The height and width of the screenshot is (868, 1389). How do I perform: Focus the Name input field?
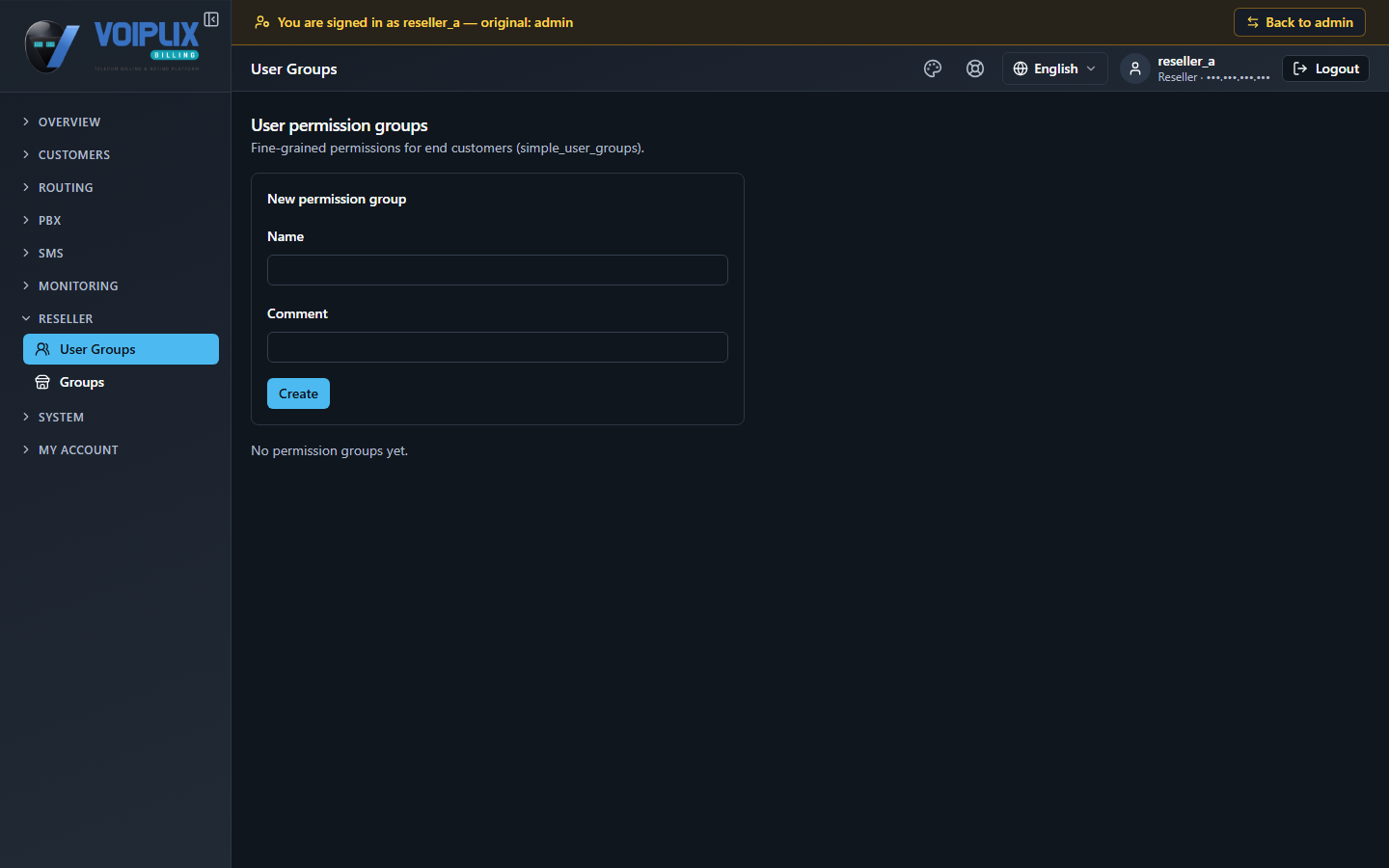498,270
